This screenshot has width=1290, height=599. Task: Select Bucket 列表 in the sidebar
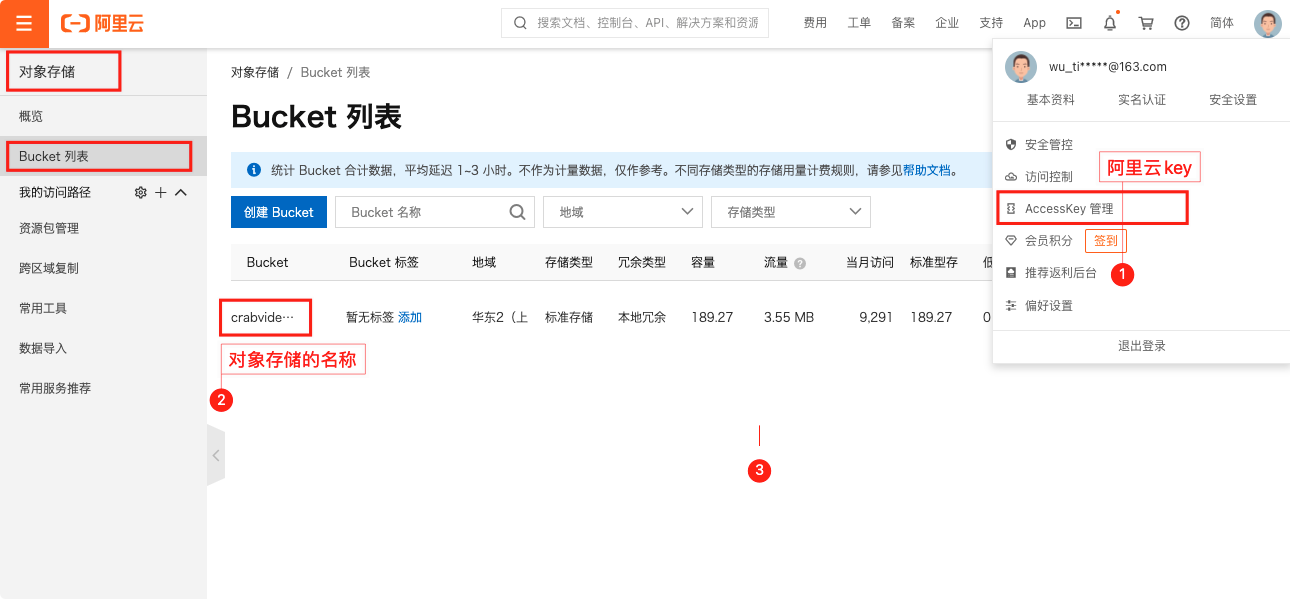[103, 156]
